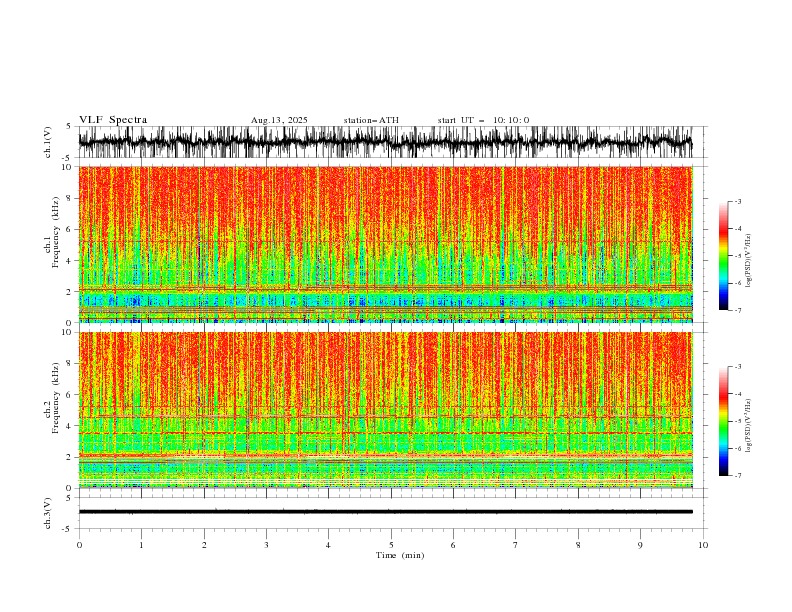Click the time axis tick label '7'
Viewport: 792px width, 612px height.
pos(516,545)
